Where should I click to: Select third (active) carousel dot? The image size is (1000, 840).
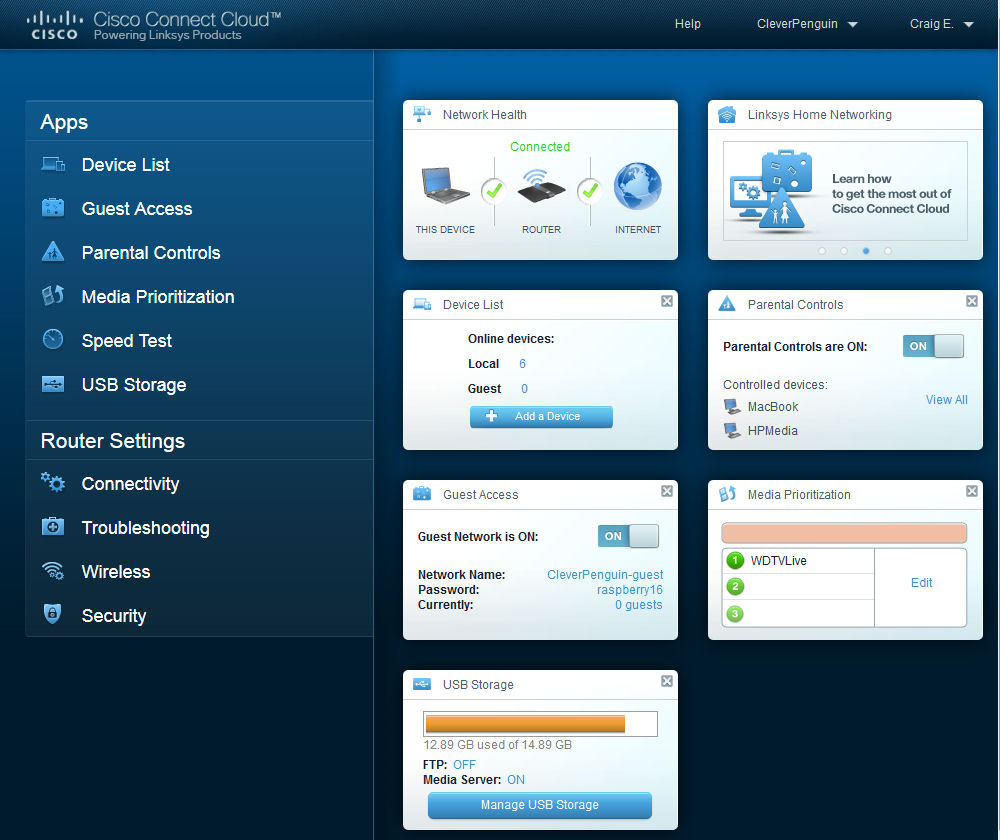coord(865,251)
